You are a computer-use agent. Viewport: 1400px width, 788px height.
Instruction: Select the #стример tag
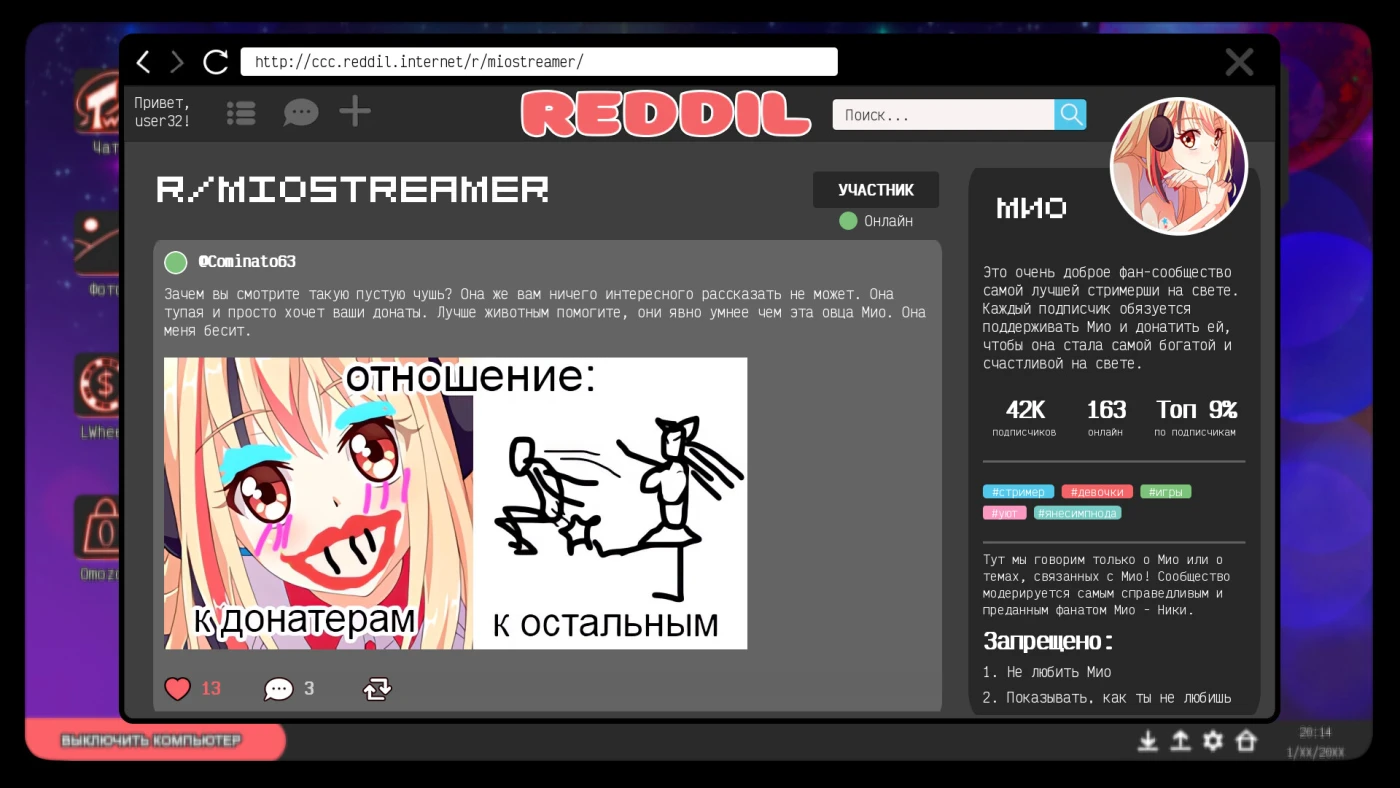click(x=1018, y=492)
